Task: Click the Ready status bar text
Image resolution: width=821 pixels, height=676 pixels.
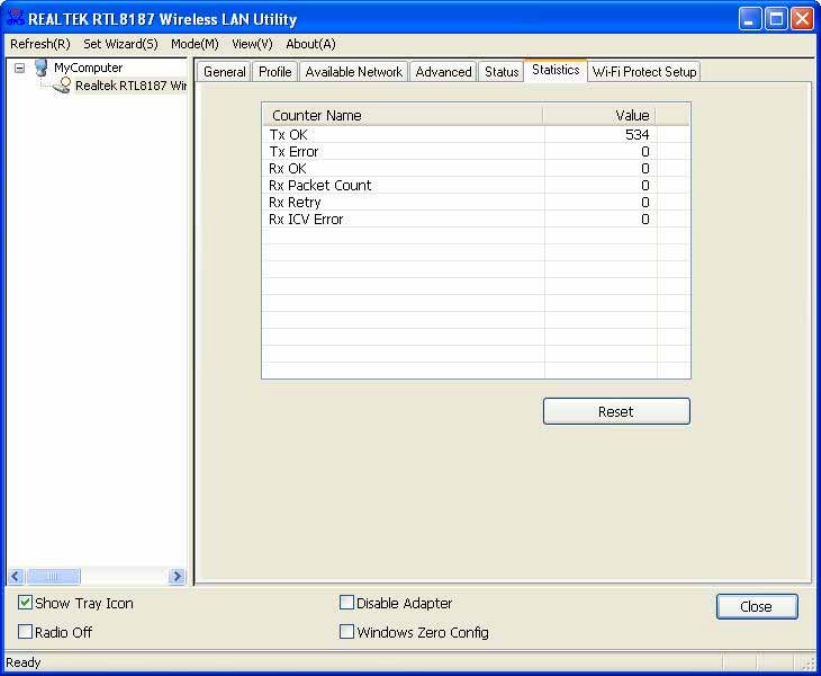Action: click(24, 662)
